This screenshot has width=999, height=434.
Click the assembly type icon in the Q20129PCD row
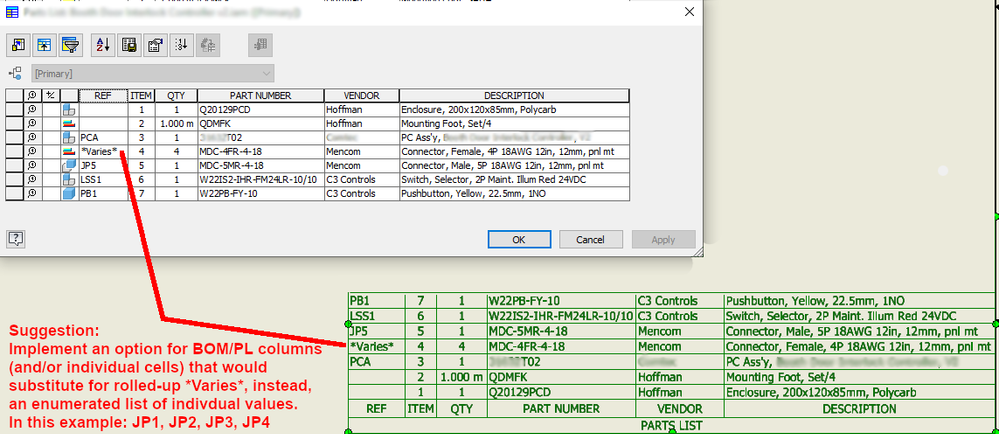click(69, 110)
